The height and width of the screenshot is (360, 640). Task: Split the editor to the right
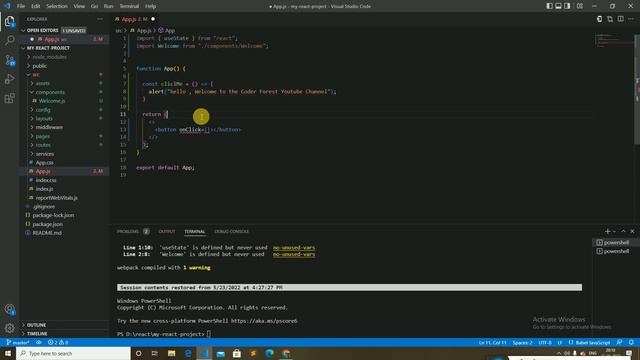click(x=620, y=19)
